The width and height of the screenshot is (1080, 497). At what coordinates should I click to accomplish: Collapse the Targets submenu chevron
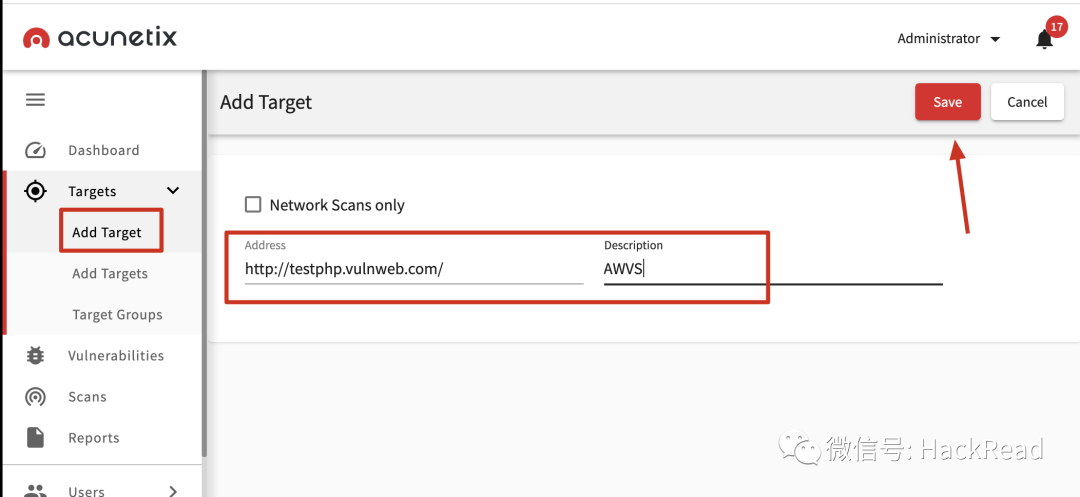point(173,191)
